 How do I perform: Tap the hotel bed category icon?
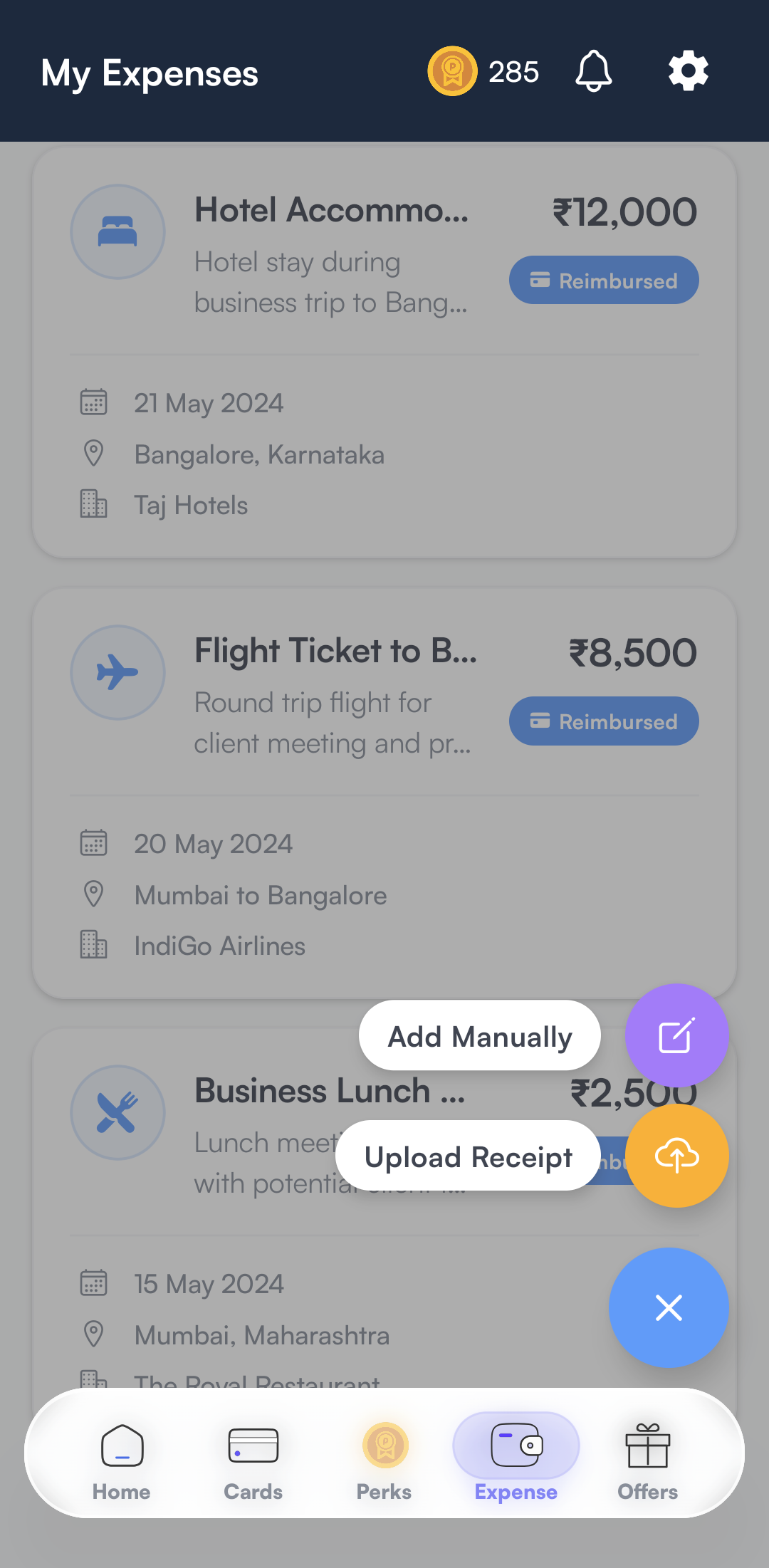[117, 232]
